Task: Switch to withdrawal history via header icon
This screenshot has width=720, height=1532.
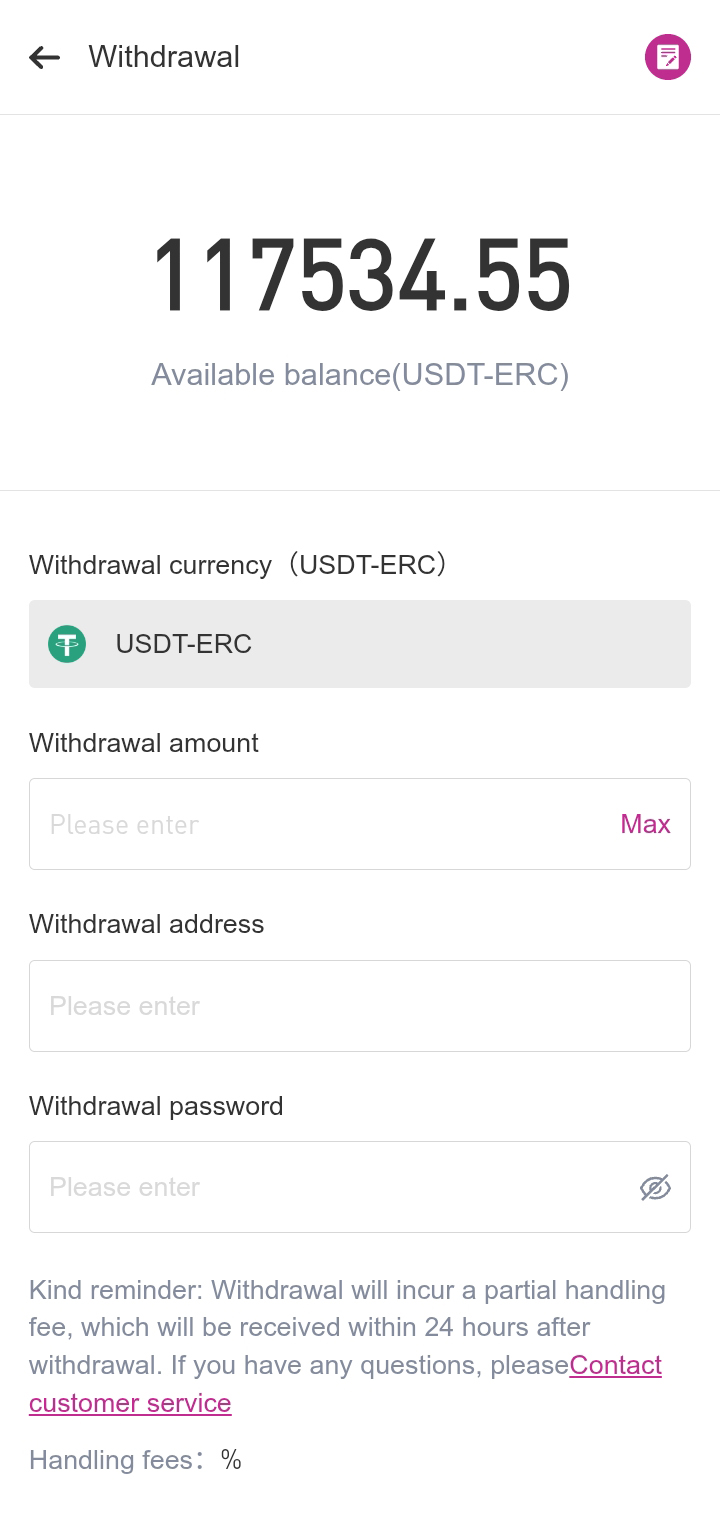Action: tap(666, 57)
